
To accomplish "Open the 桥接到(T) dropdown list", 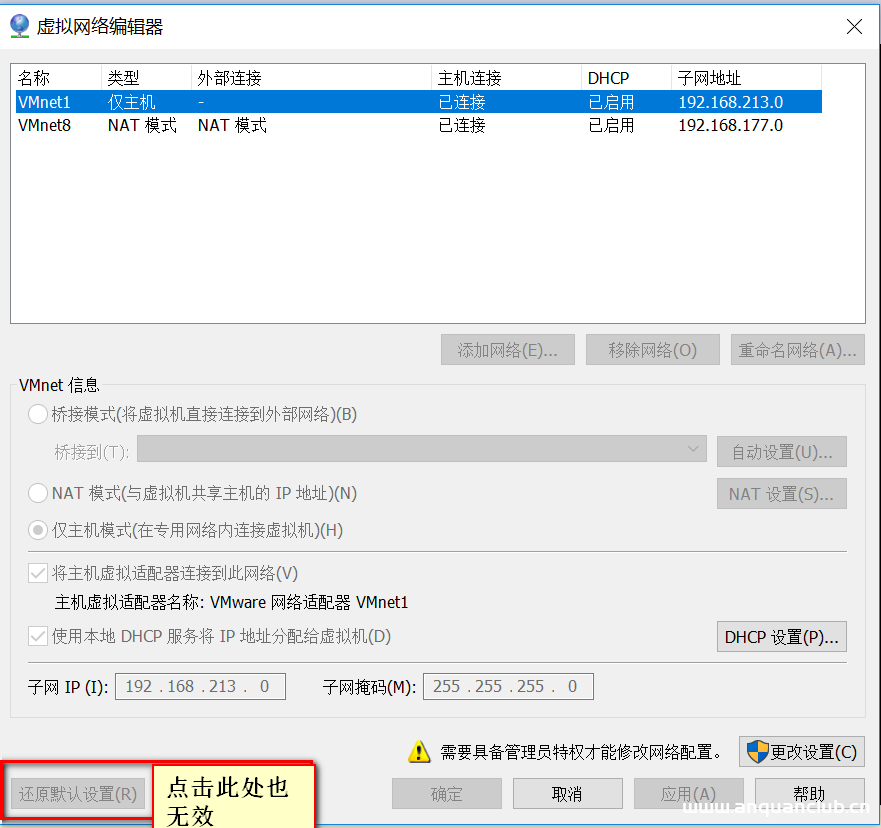I will 694,451.
